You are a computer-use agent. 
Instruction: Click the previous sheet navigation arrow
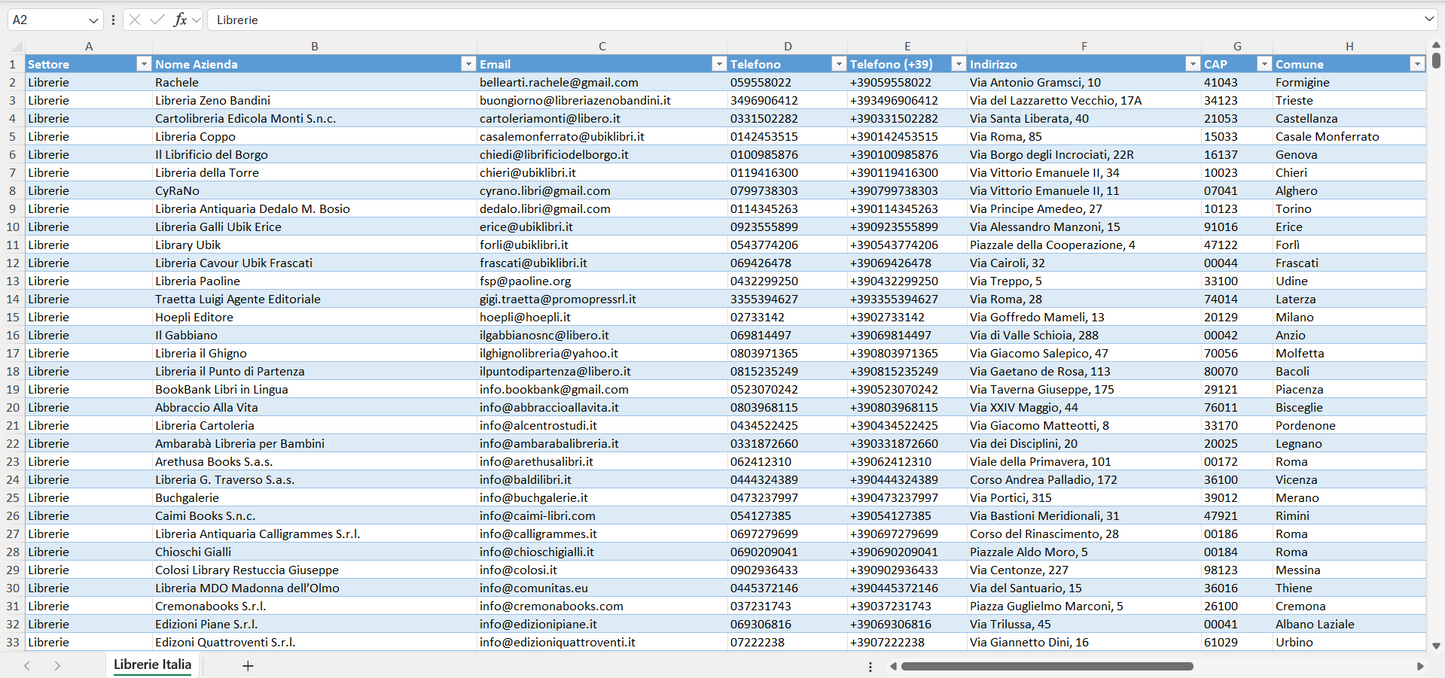pos(27,665)
